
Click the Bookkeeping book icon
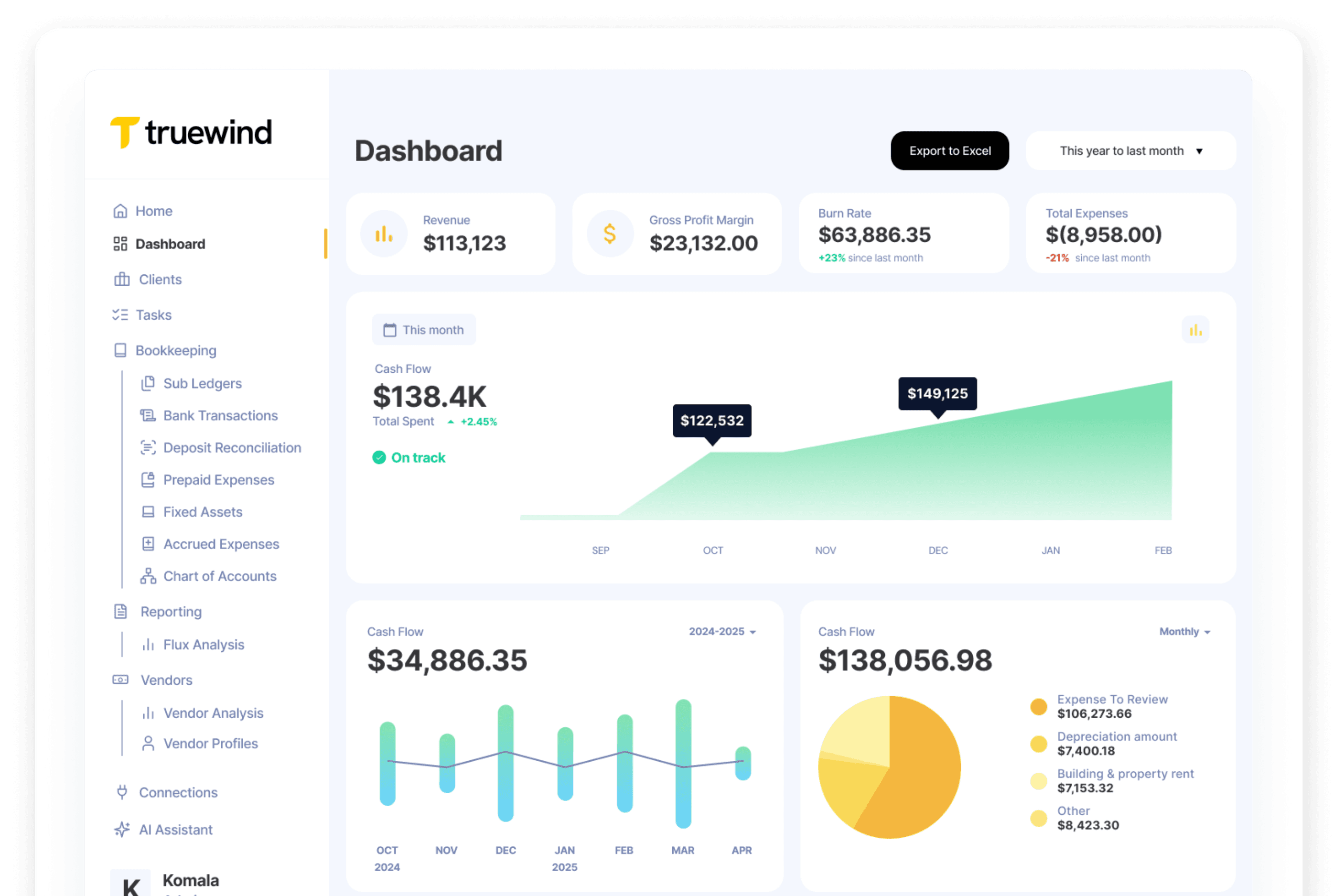120,350
